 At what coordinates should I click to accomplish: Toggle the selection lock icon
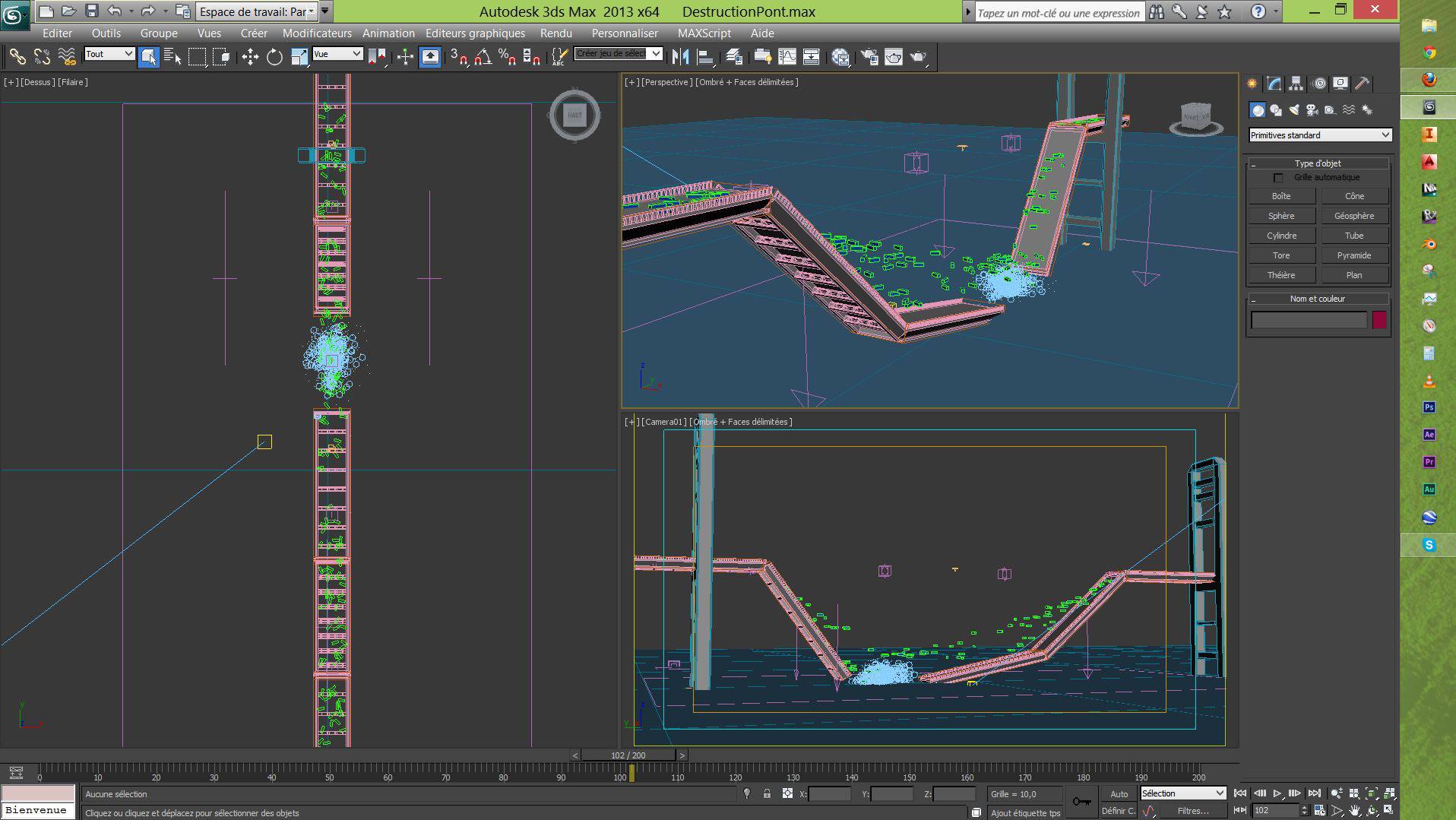767,794
